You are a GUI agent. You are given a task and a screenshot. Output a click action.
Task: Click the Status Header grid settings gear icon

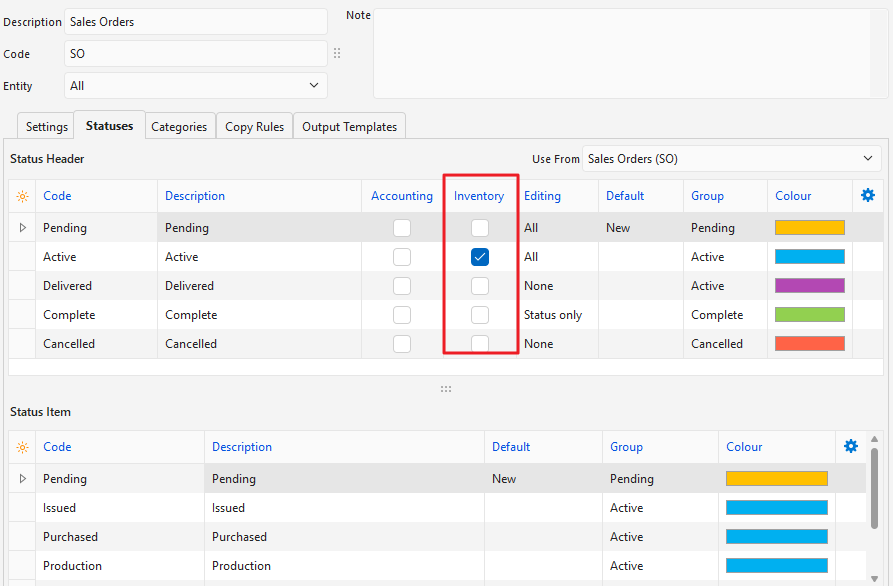point(867,195)
